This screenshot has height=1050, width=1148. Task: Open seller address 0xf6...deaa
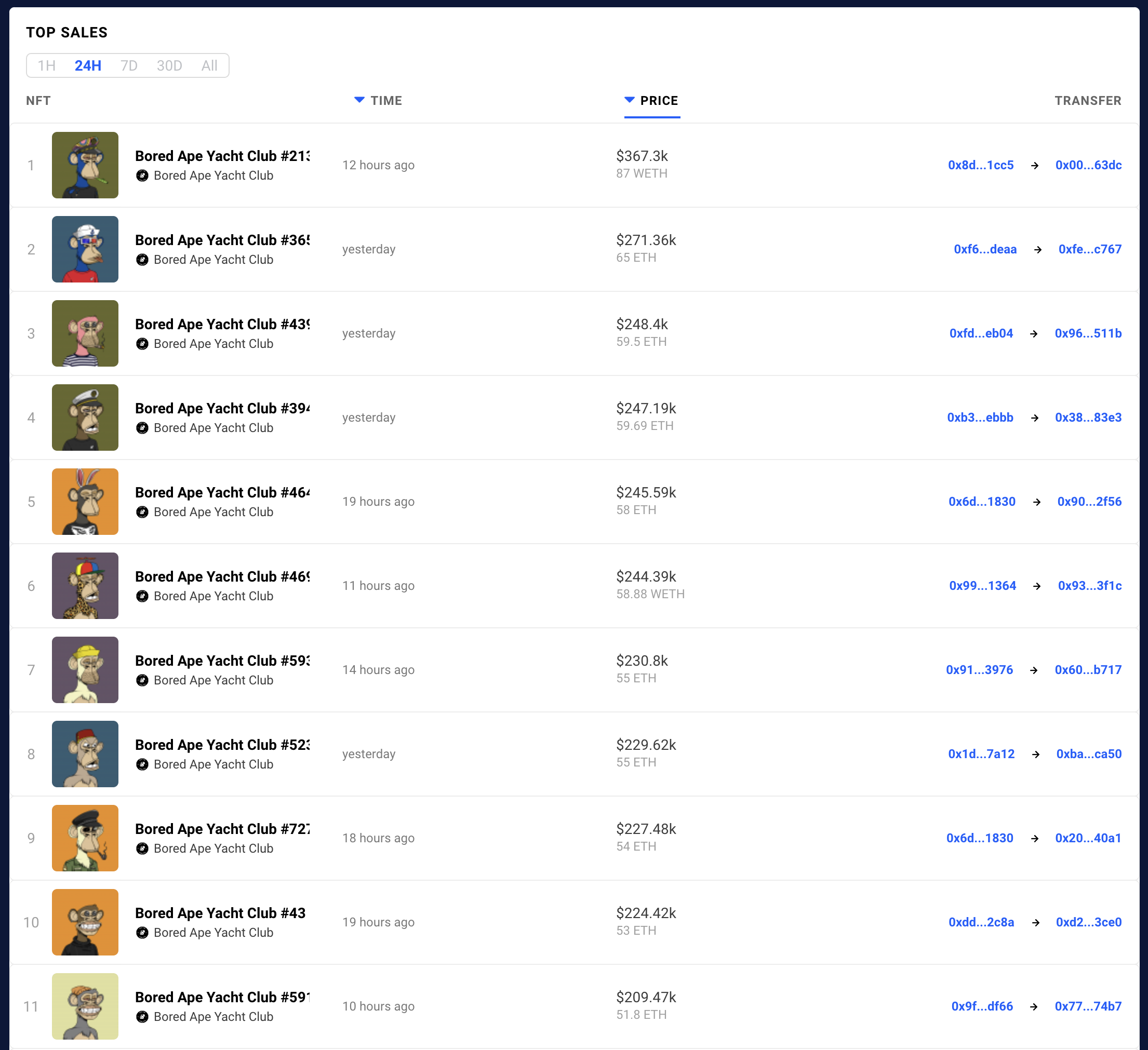pyautogui.click(x=985, y=249)
